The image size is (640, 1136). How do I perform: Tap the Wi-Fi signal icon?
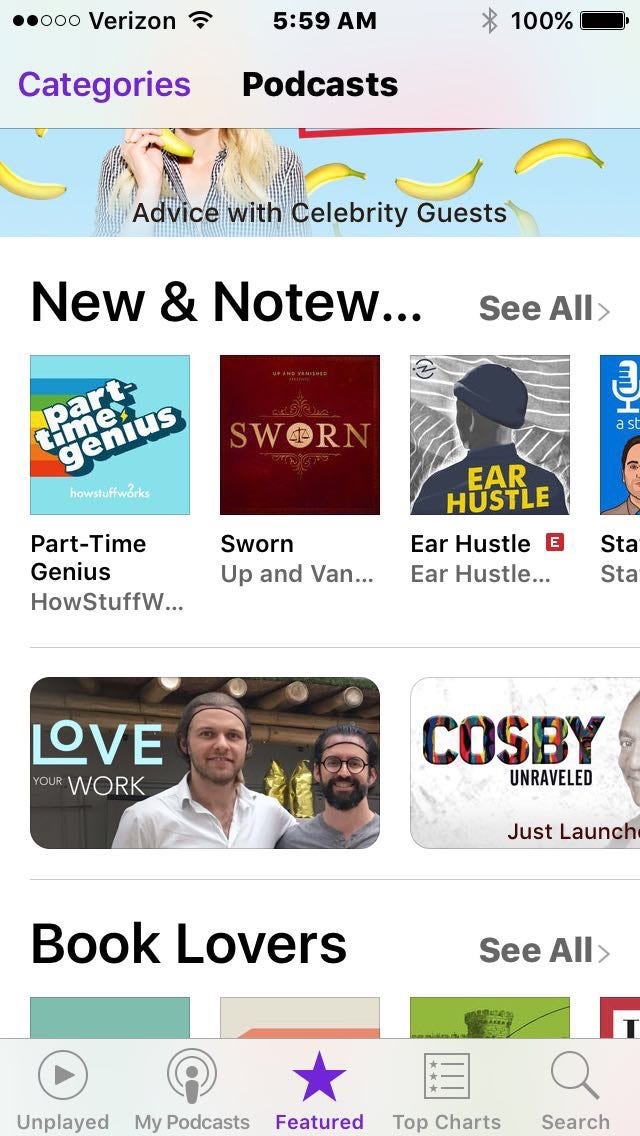199,20
